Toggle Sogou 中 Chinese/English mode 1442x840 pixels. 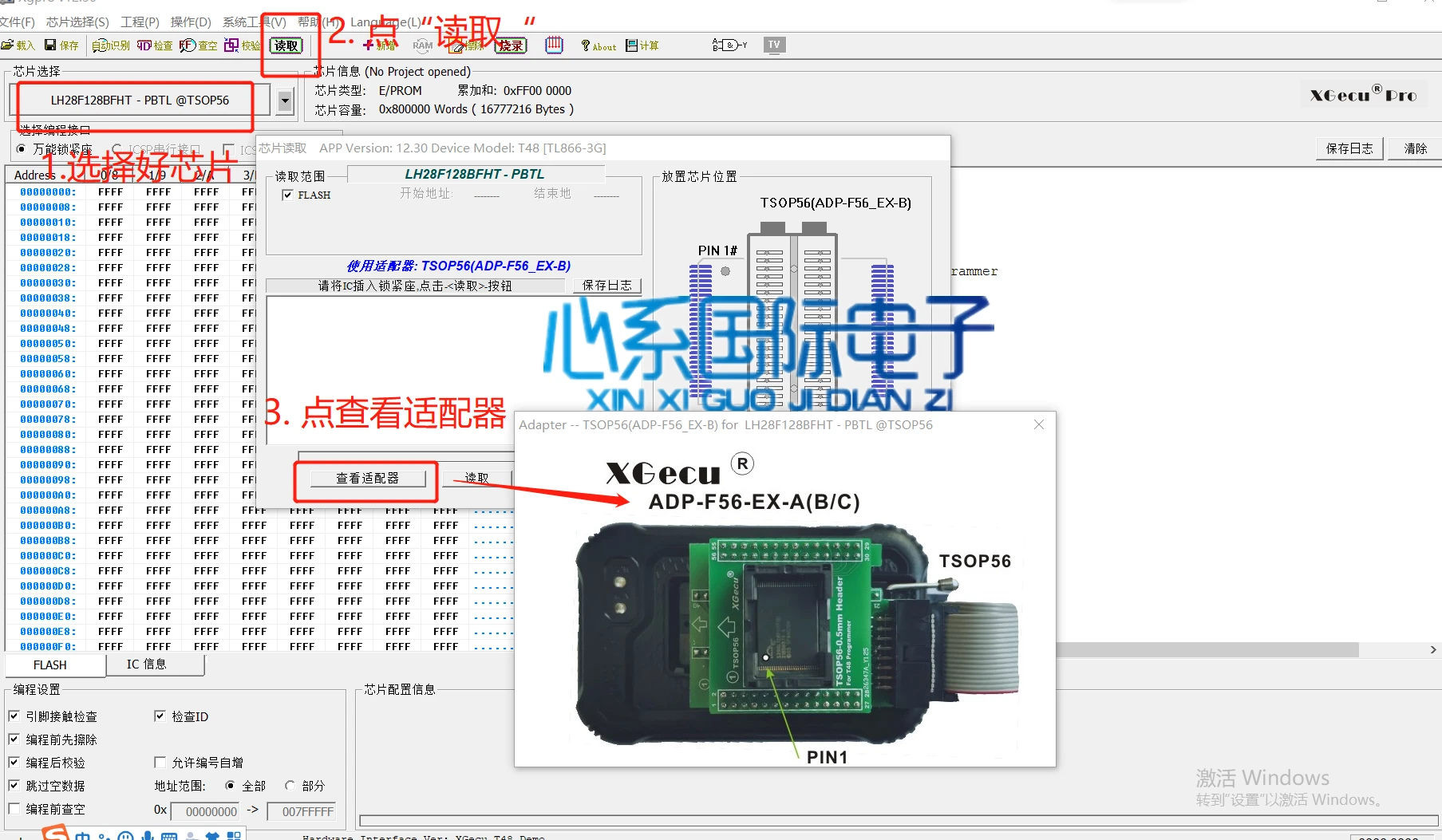[83, 836]
